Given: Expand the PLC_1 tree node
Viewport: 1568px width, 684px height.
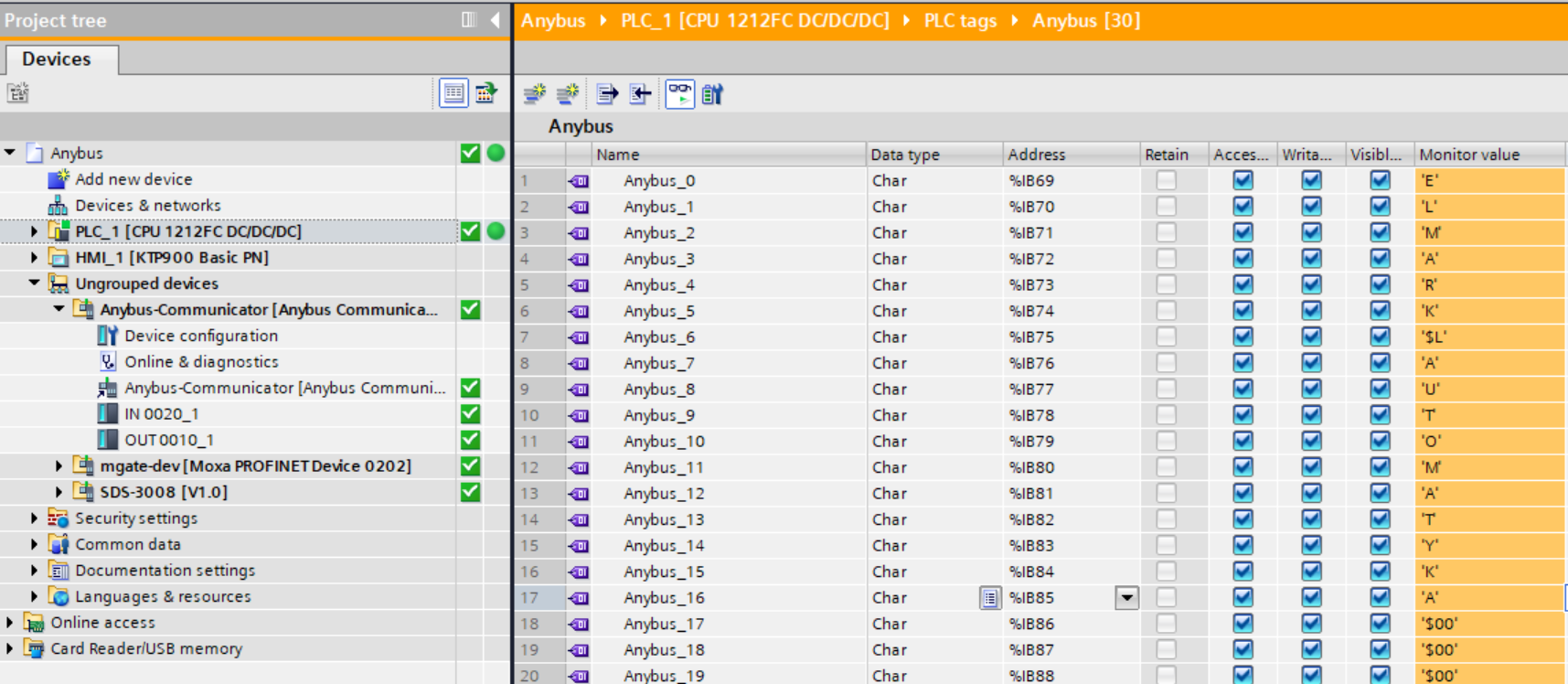Looking at the screenshot, I should 35,231.
